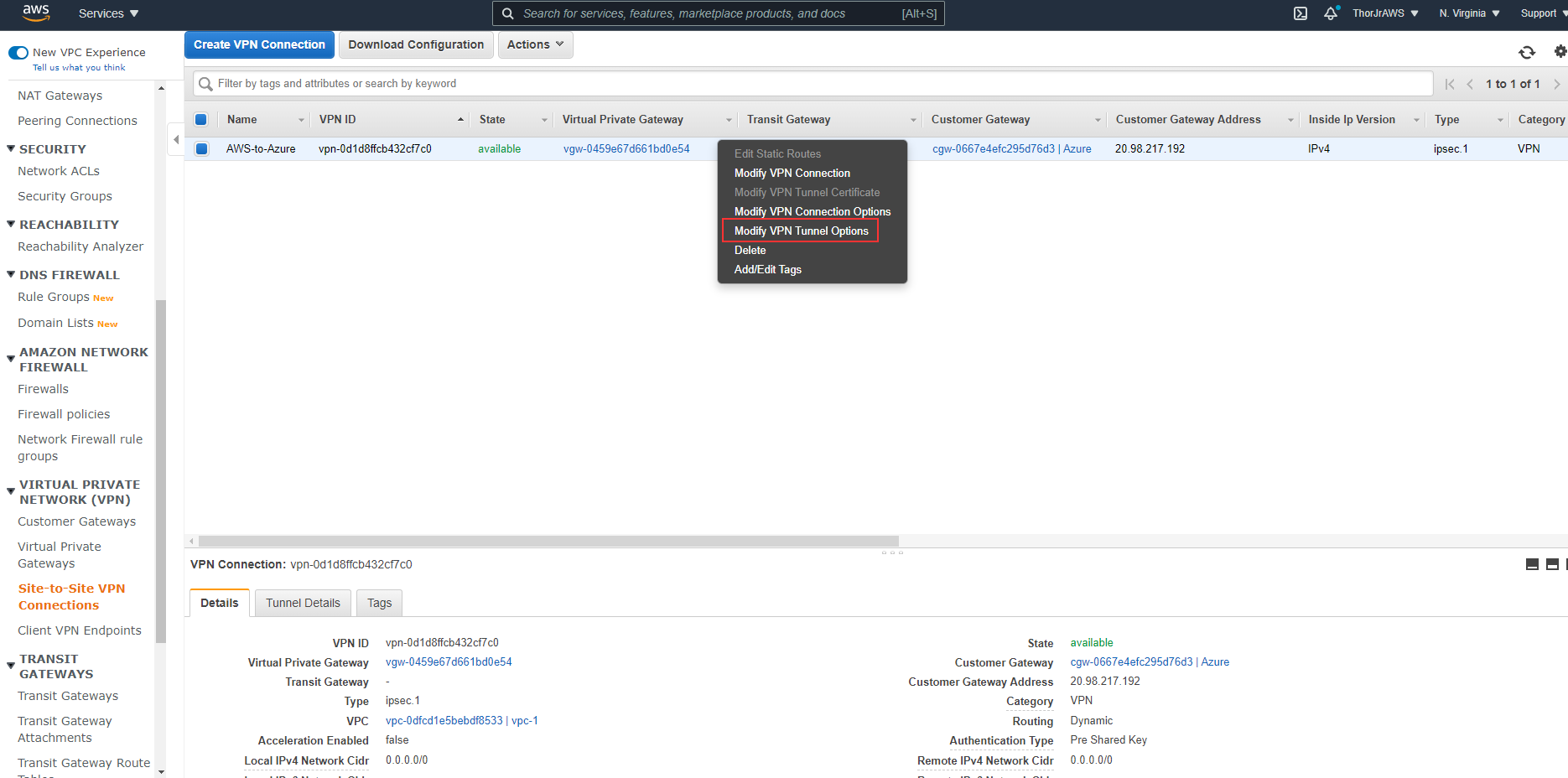Open the ThorJrAWS account menu
Viewport: 1568px width, 778px height.
[1385, 13]
